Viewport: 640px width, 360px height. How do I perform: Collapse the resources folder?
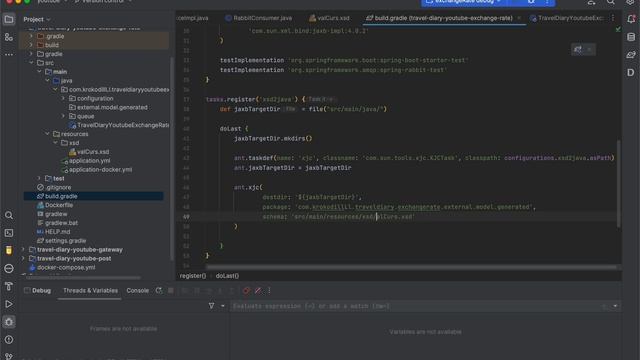click(x=47, y=134)
